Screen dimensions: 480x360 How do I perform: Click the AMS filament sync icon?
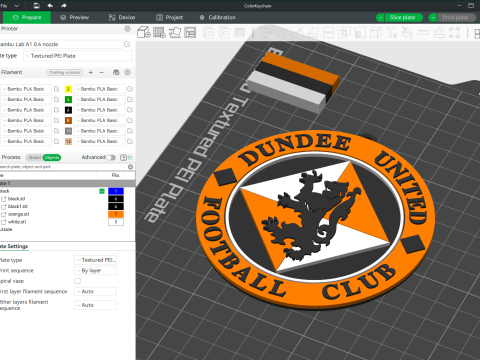116,72
